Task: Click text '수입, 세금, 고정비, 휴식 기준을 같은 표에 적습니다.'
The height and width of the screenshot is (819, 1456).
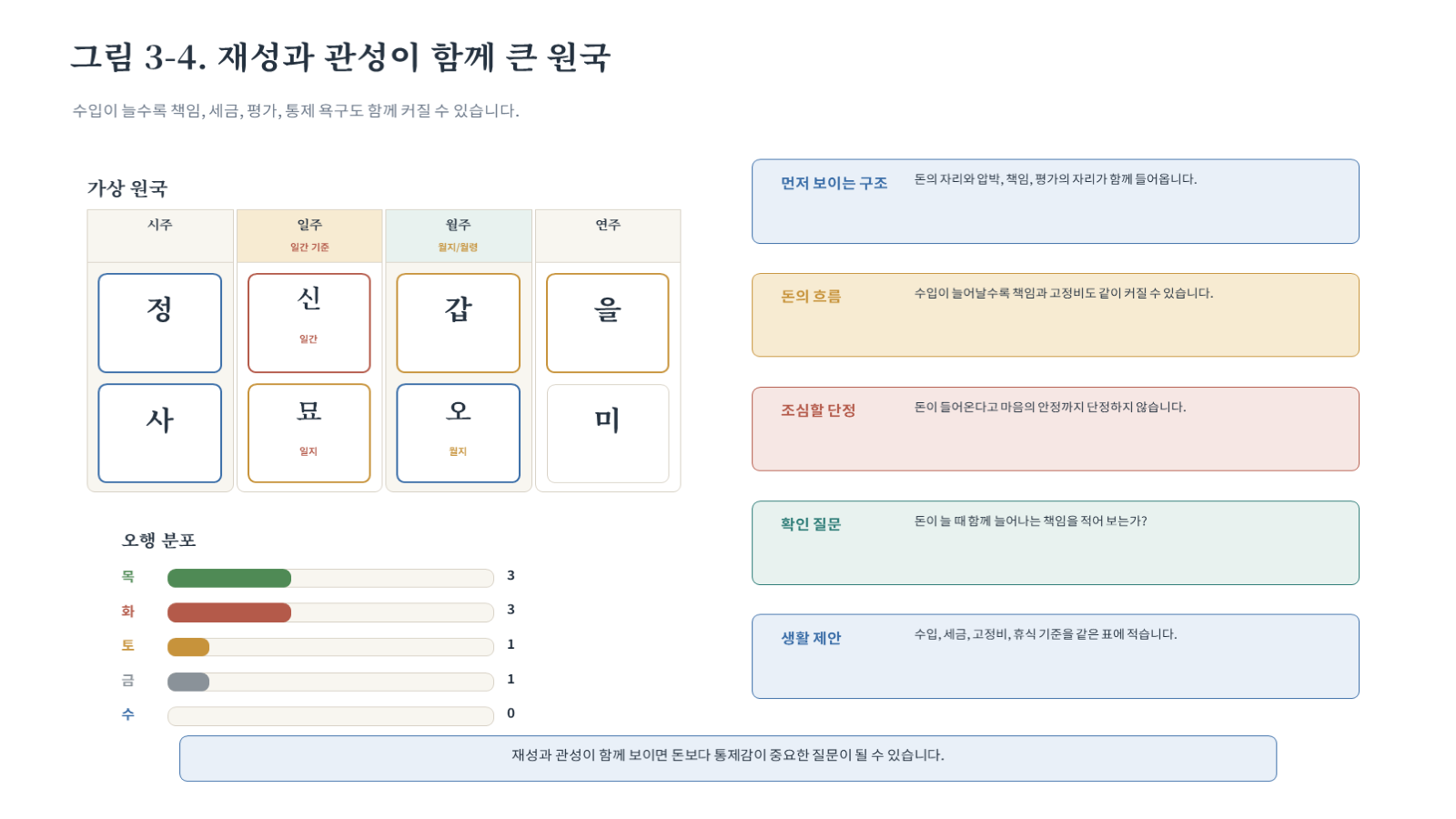Action: 1046,634
